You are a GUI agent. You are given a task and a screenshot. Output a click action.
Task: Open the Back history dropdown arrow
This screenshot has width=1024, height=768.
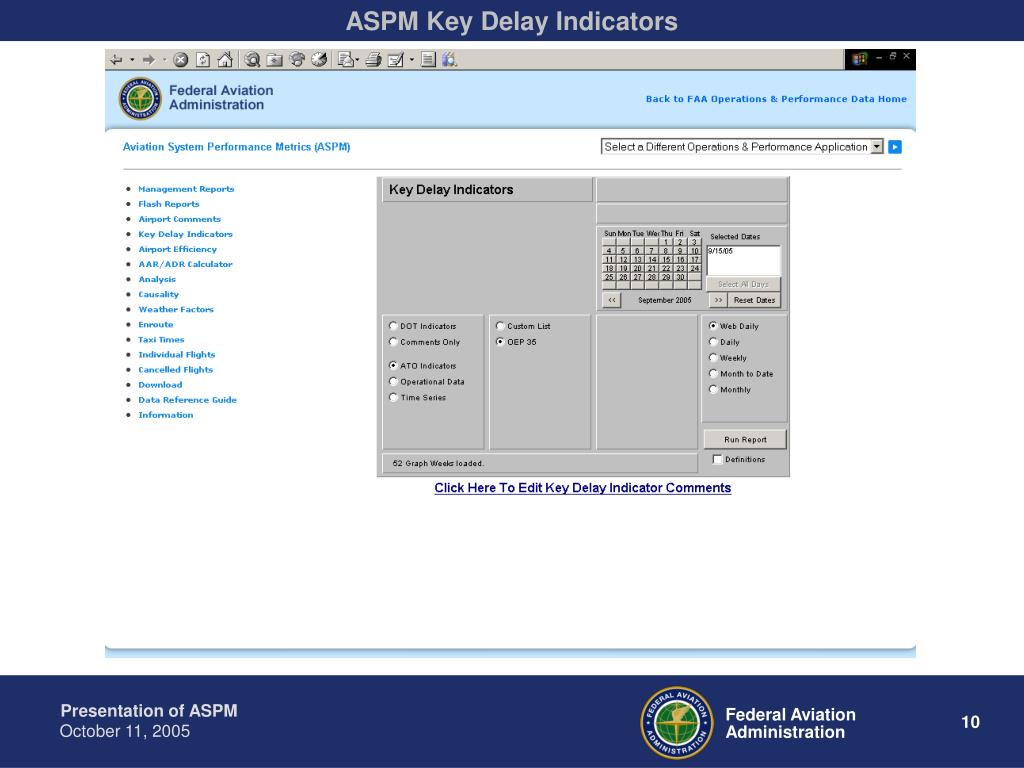click(x=132, y=60)
